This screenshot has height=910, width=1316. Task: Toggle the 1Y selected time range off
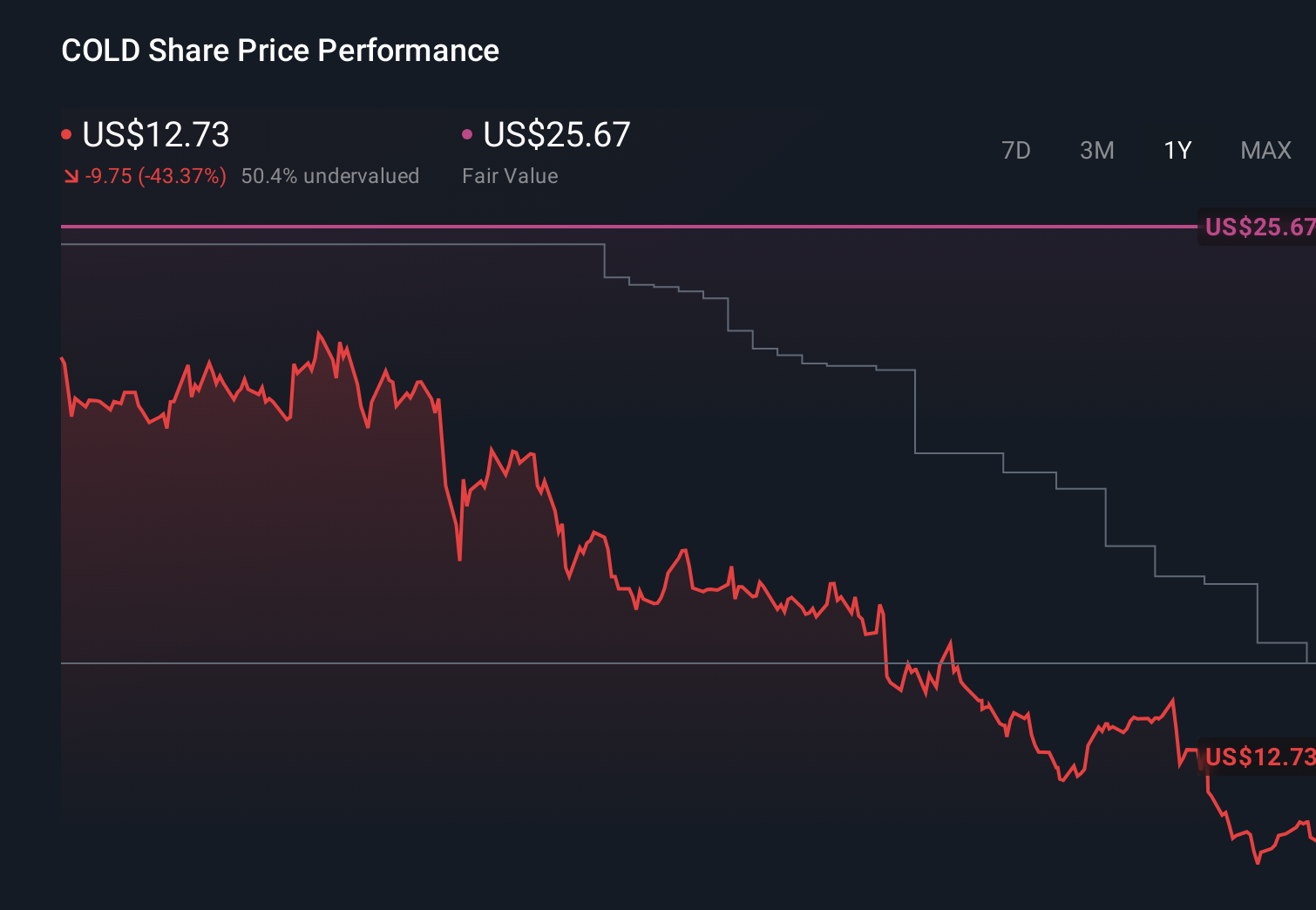pyautogui.click(x=1177, y=150)
